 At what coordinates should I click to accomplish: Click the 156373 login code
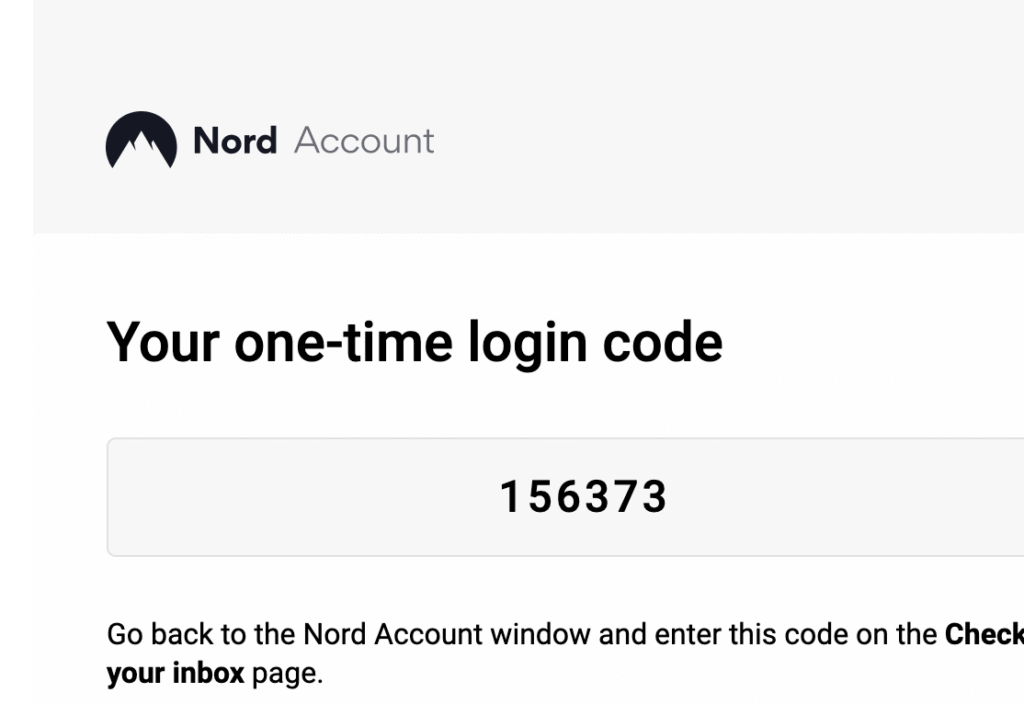point(583,496)
